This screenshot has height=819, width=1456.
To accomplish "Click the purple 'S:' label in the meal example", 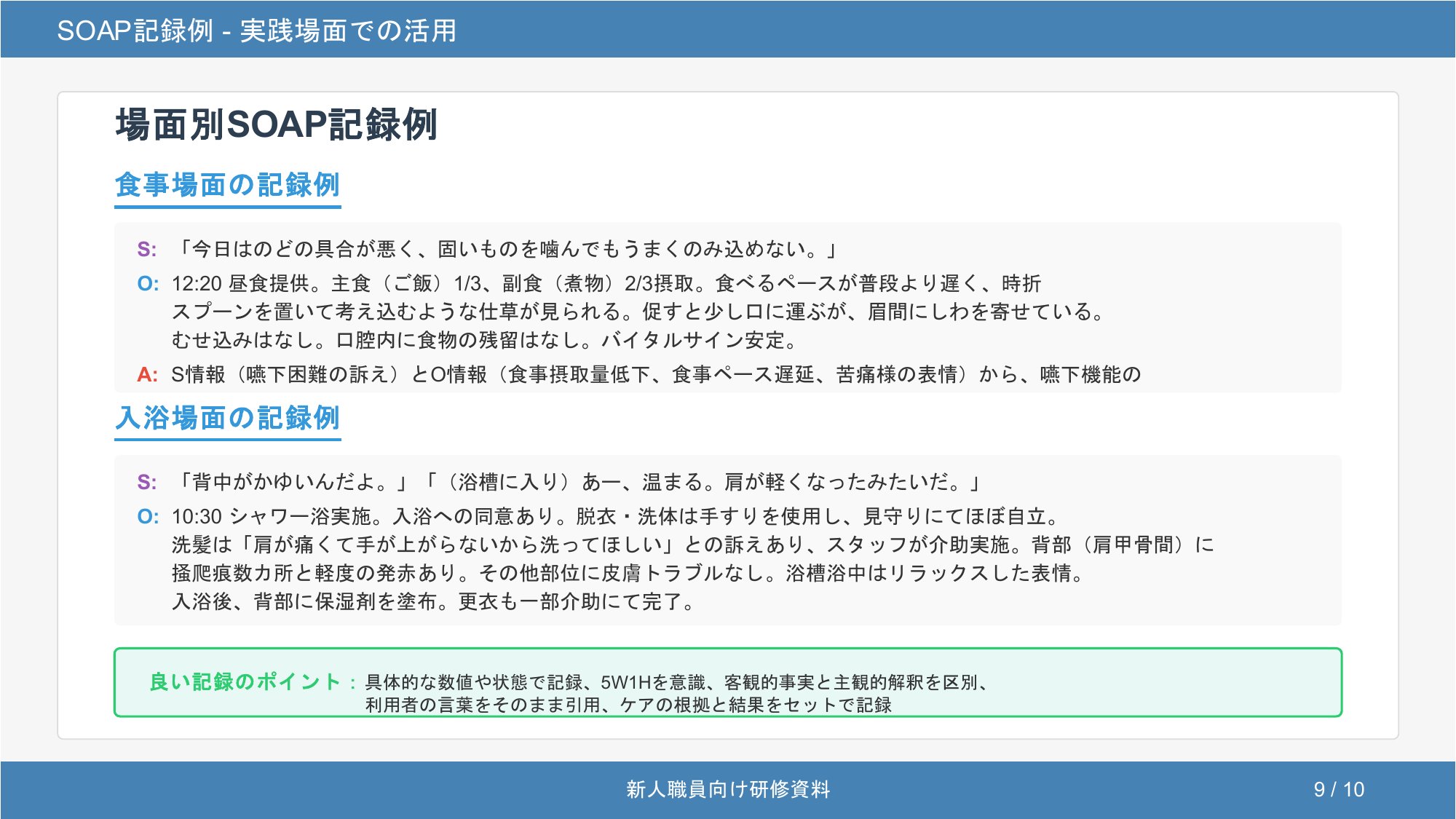I will [147, 250].
